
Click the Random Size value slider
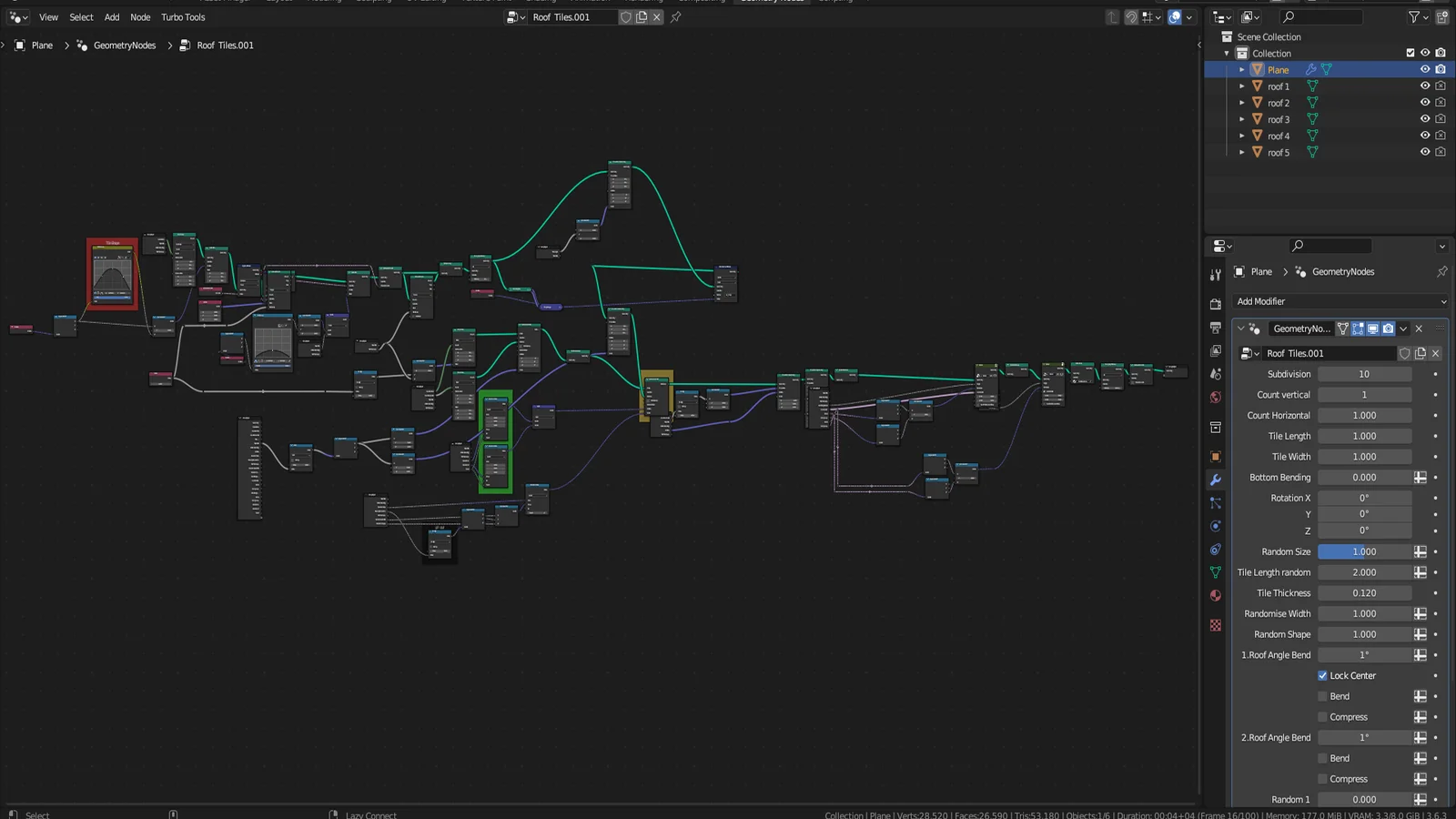click(1364, 551)
